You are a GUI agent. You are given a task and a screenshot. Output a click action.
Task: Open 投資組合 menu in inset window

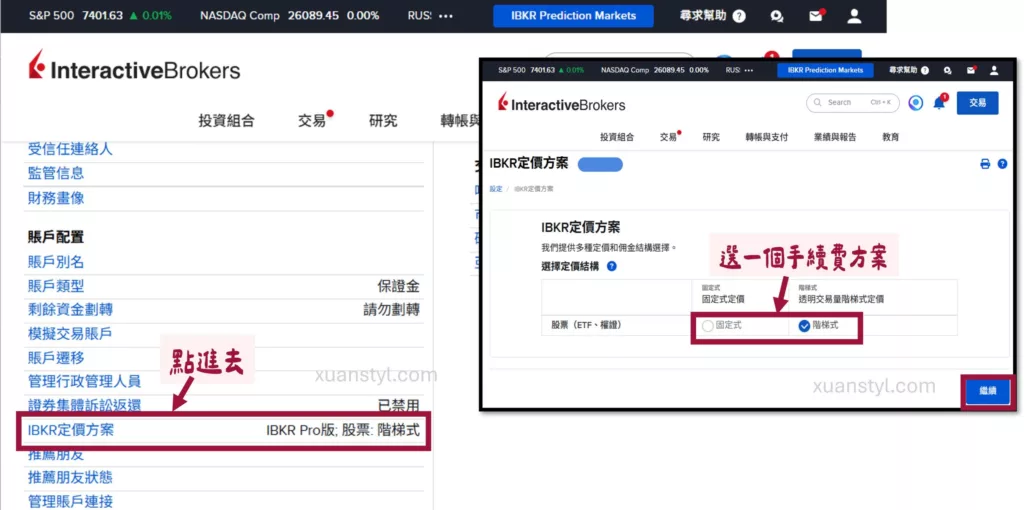coord(617,137)
